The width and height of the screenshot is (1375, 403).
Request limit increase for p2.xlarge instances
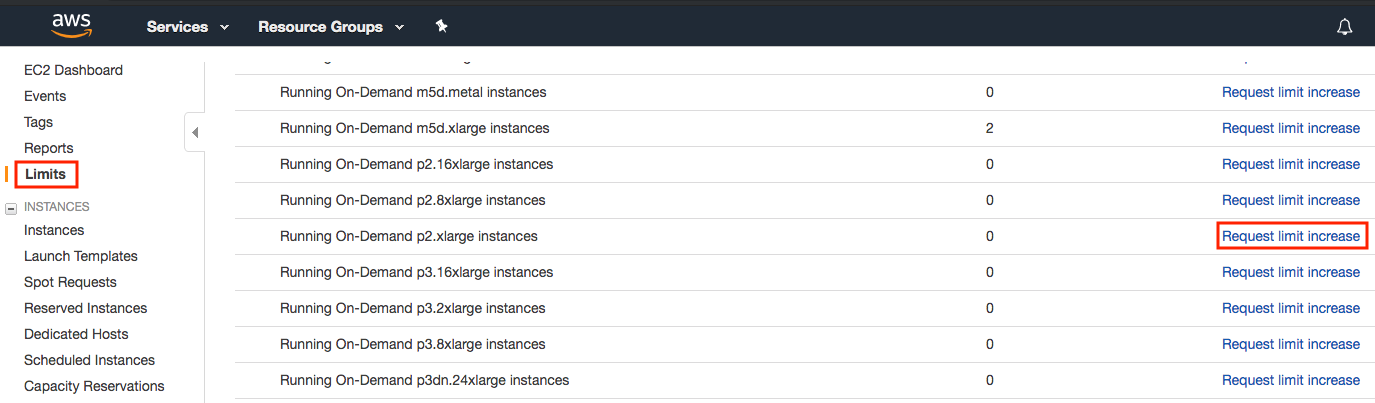(x=1290, y=236)
